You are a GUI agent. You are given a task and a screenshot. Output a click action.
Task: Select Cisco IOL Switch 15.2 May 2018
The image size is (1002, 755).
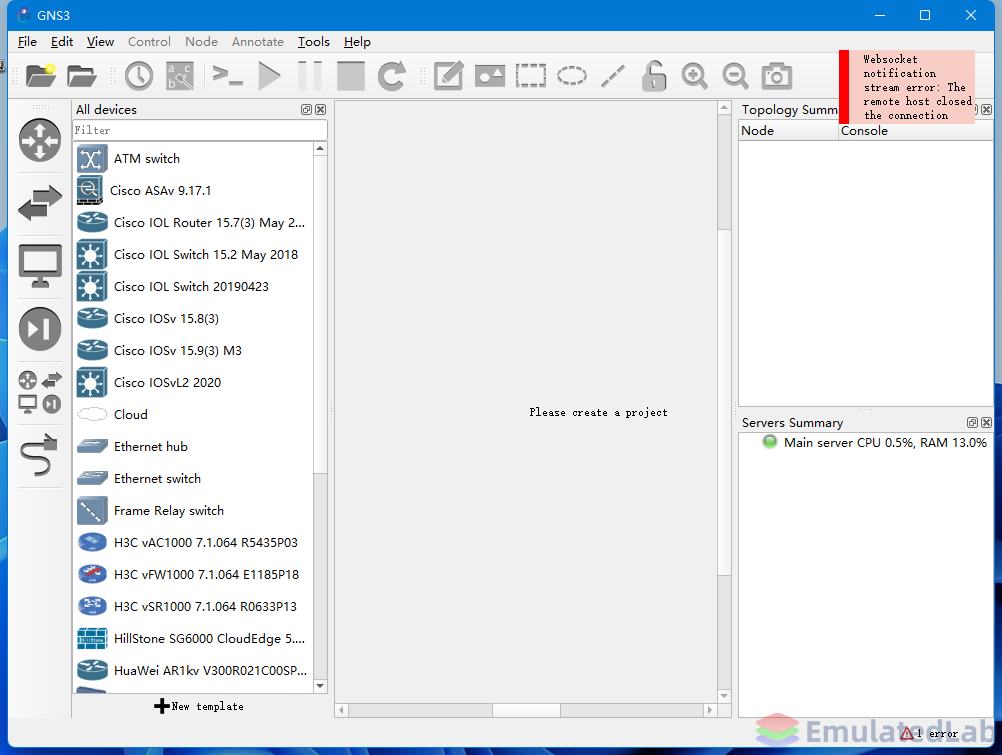click(194, 254)
